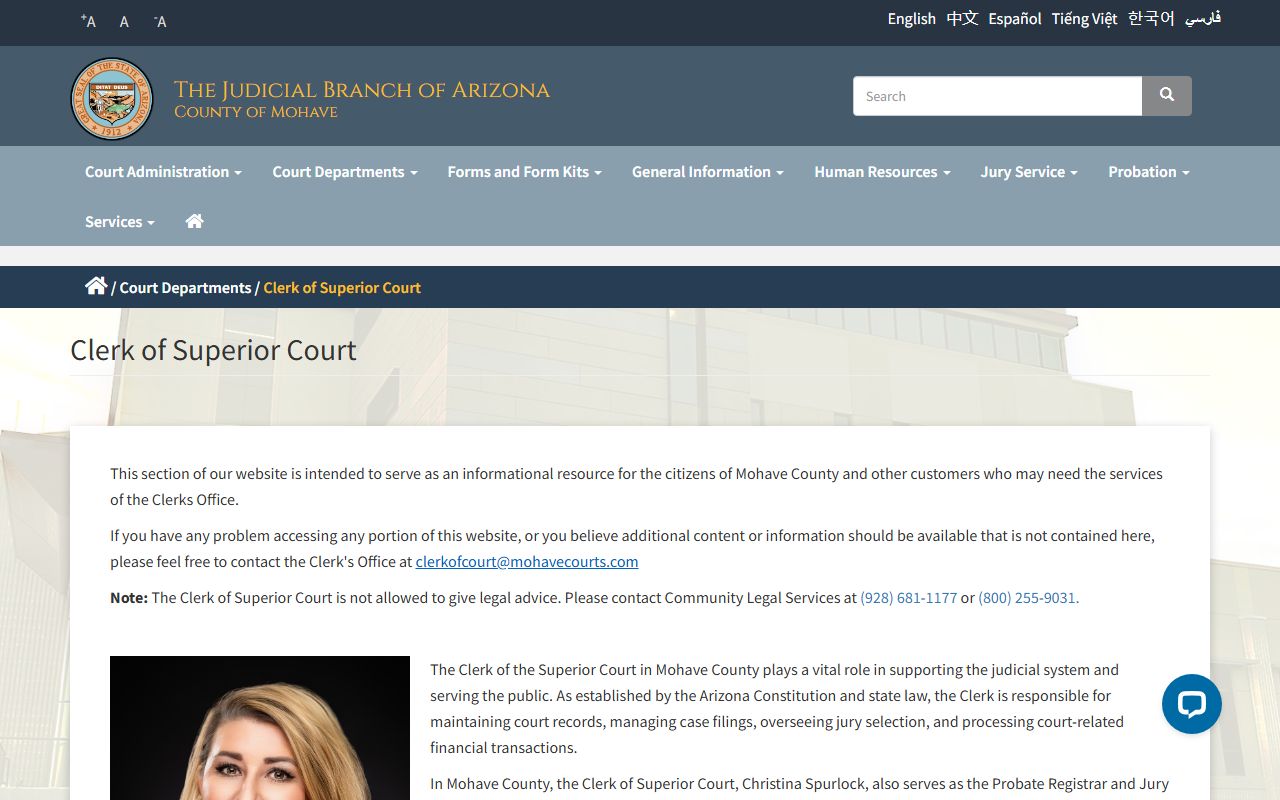
Task: Open Services dropdown menu
Action: (120, 222)
